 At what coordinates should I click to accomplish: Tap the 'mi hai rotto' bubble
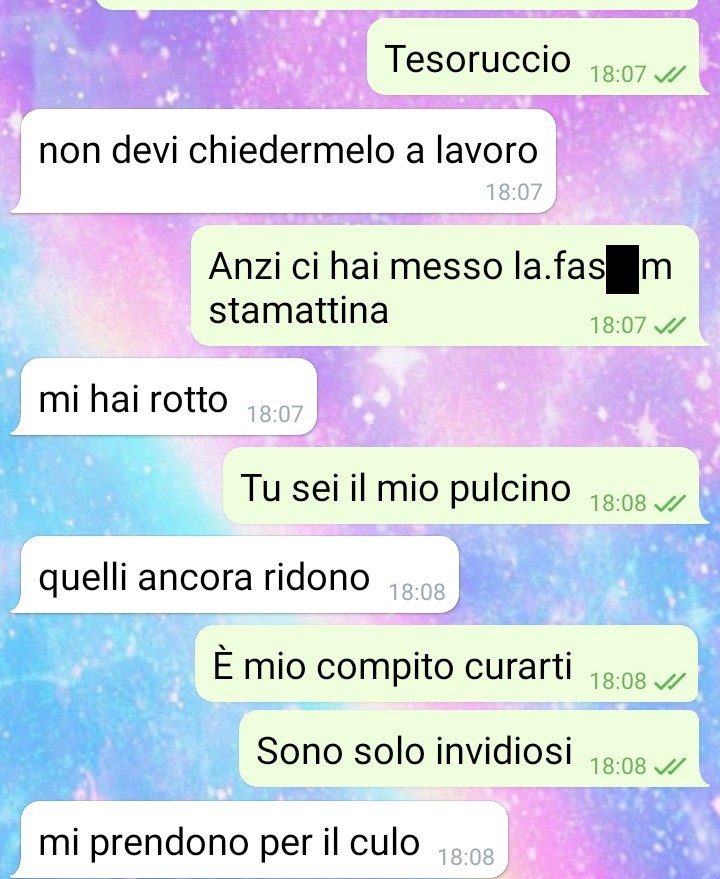point(165,397)
